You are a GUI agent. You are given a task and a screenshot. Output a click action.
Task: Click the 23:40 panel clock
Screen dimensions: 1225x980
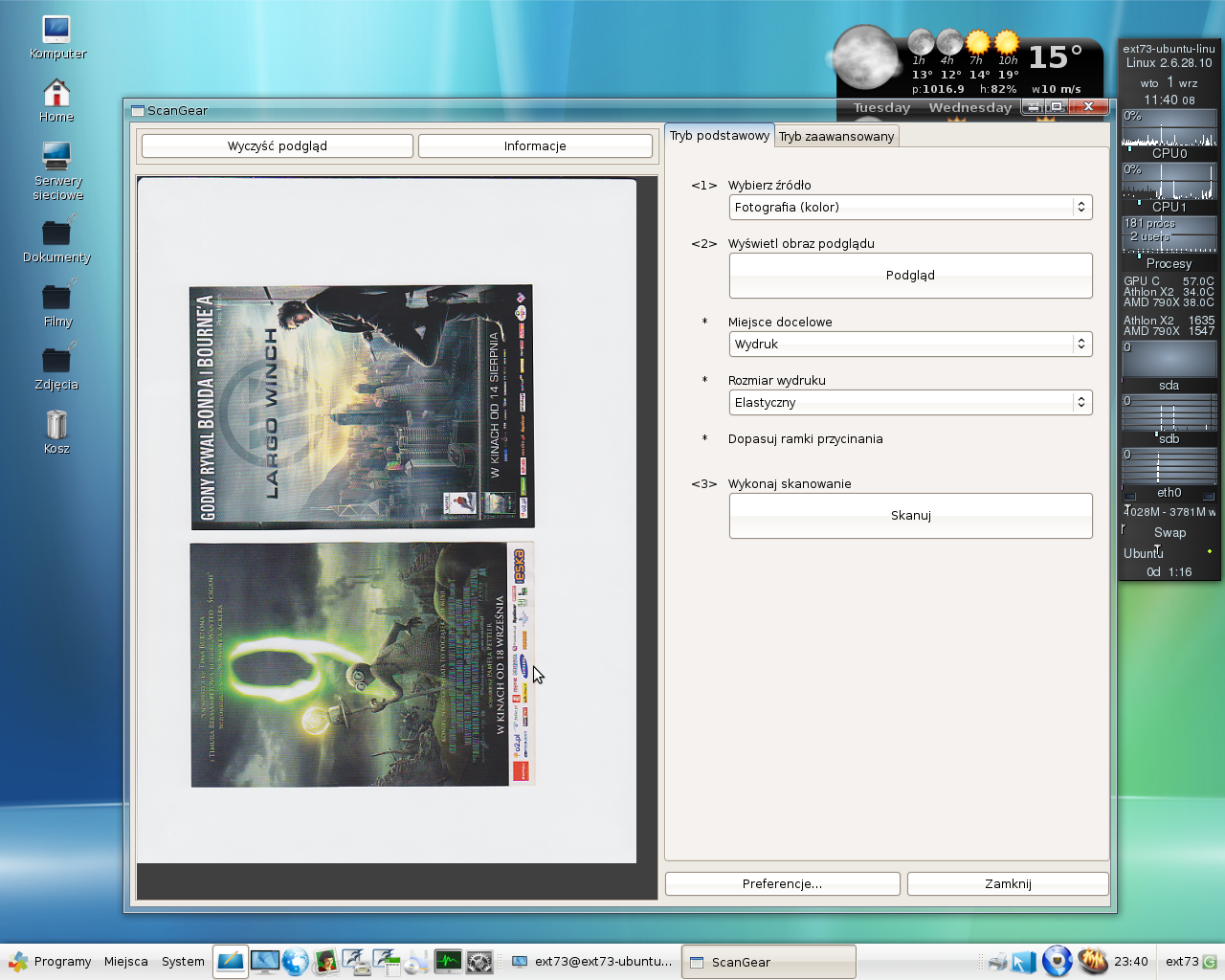click(1131, 962)
